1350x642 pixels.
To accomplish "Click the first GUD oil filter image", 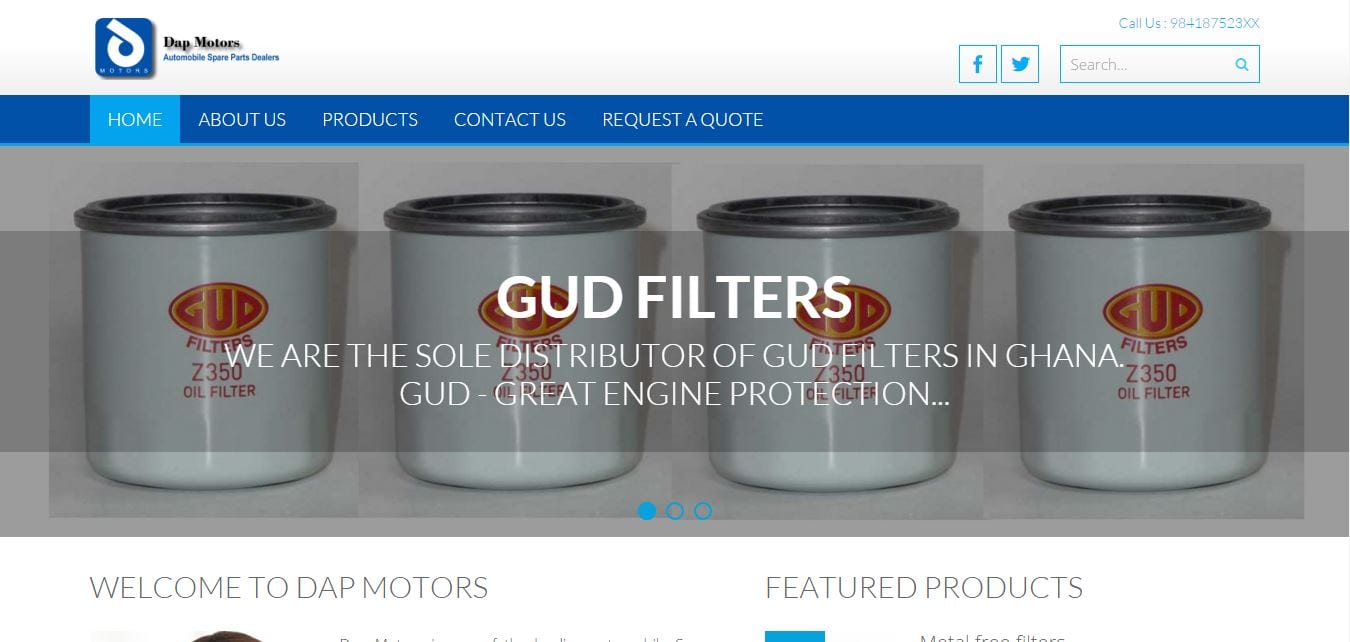I will [x=204, y=340].
